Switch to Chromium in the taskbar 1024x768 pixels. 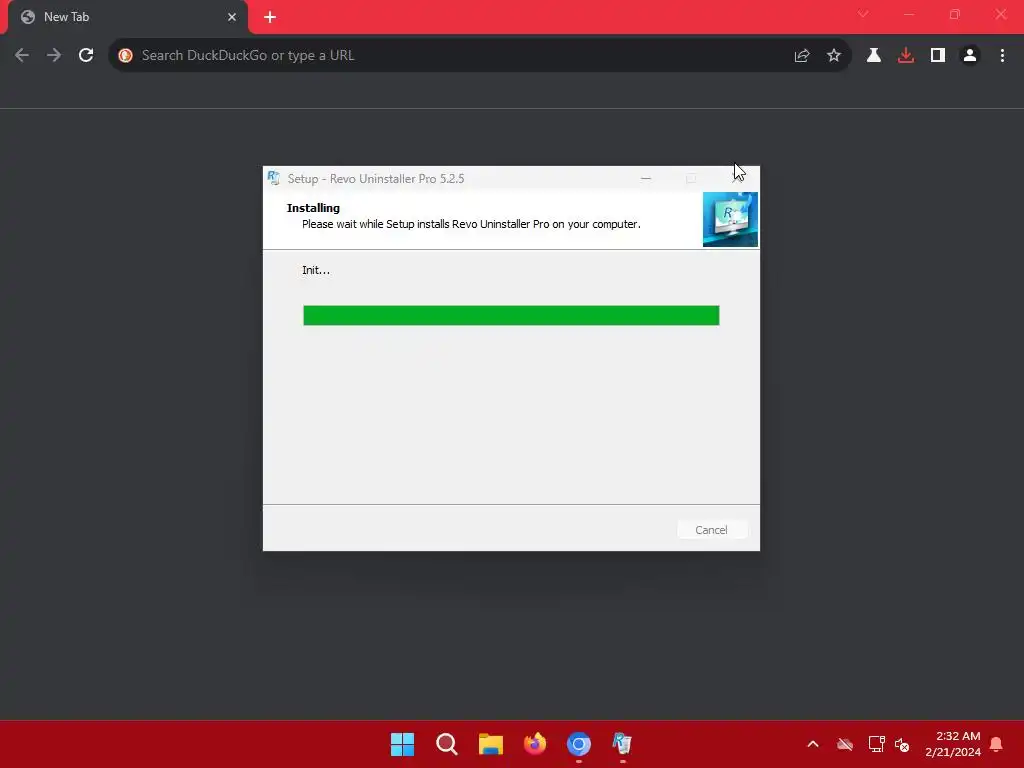tap(579, 744)
